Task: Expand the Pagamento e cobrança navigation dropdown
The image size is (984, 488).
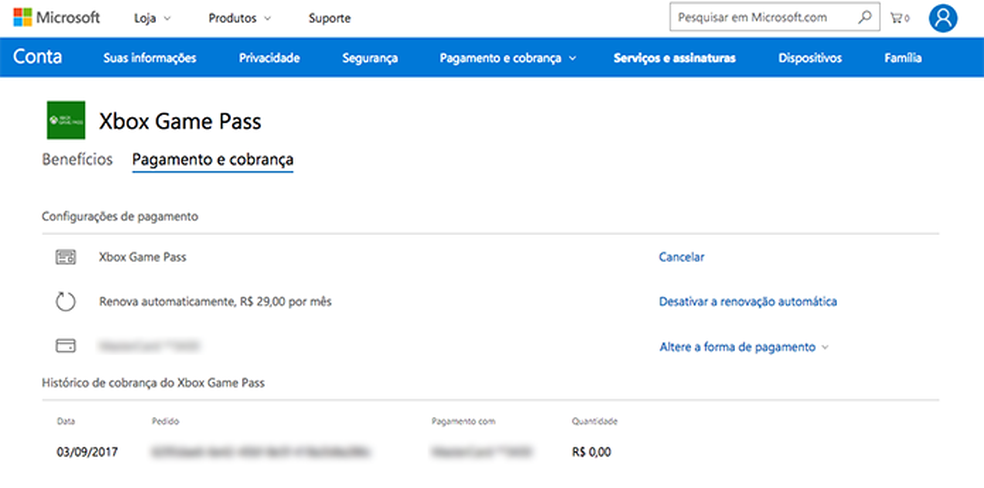Action: [x=508, y=58]
